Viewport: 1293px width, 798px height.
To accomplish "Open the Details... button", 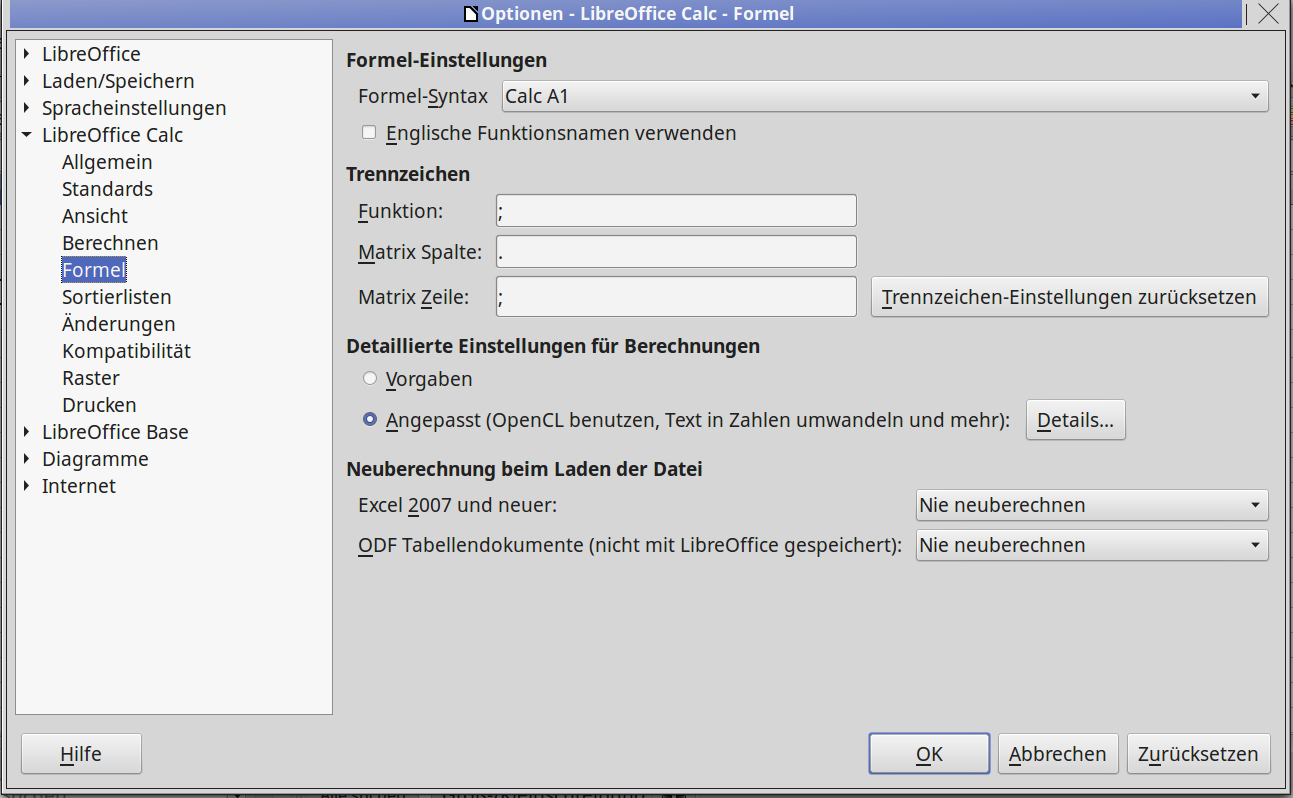I will pyautogui.click(x=1076, y=420).
